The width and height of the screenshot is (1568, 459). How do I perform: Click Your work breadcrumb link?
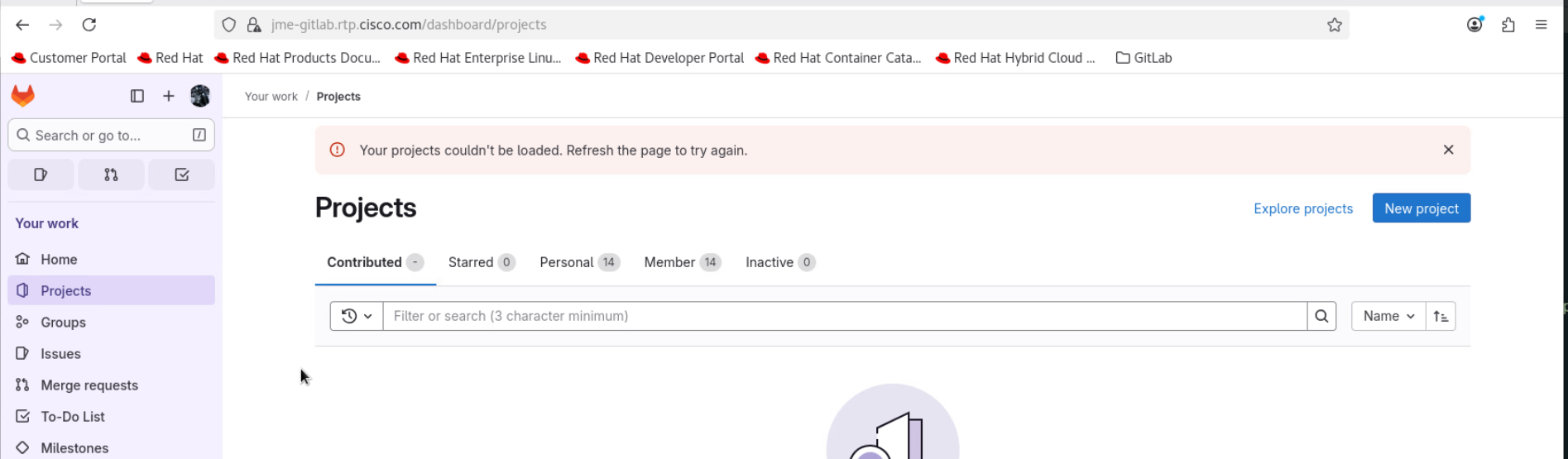[271, 97]
